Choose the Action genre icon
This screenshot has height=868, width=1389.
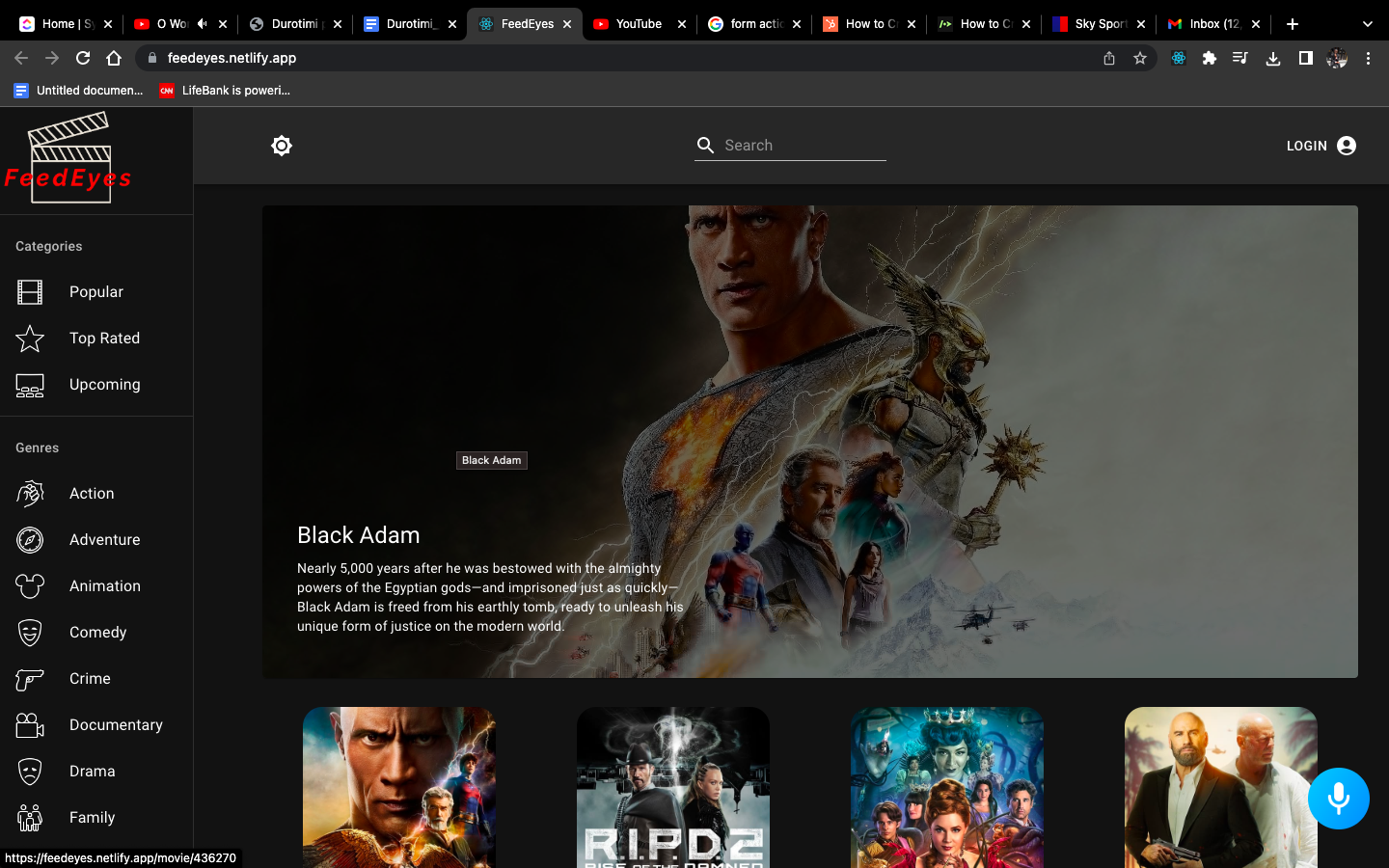point(30,494)
